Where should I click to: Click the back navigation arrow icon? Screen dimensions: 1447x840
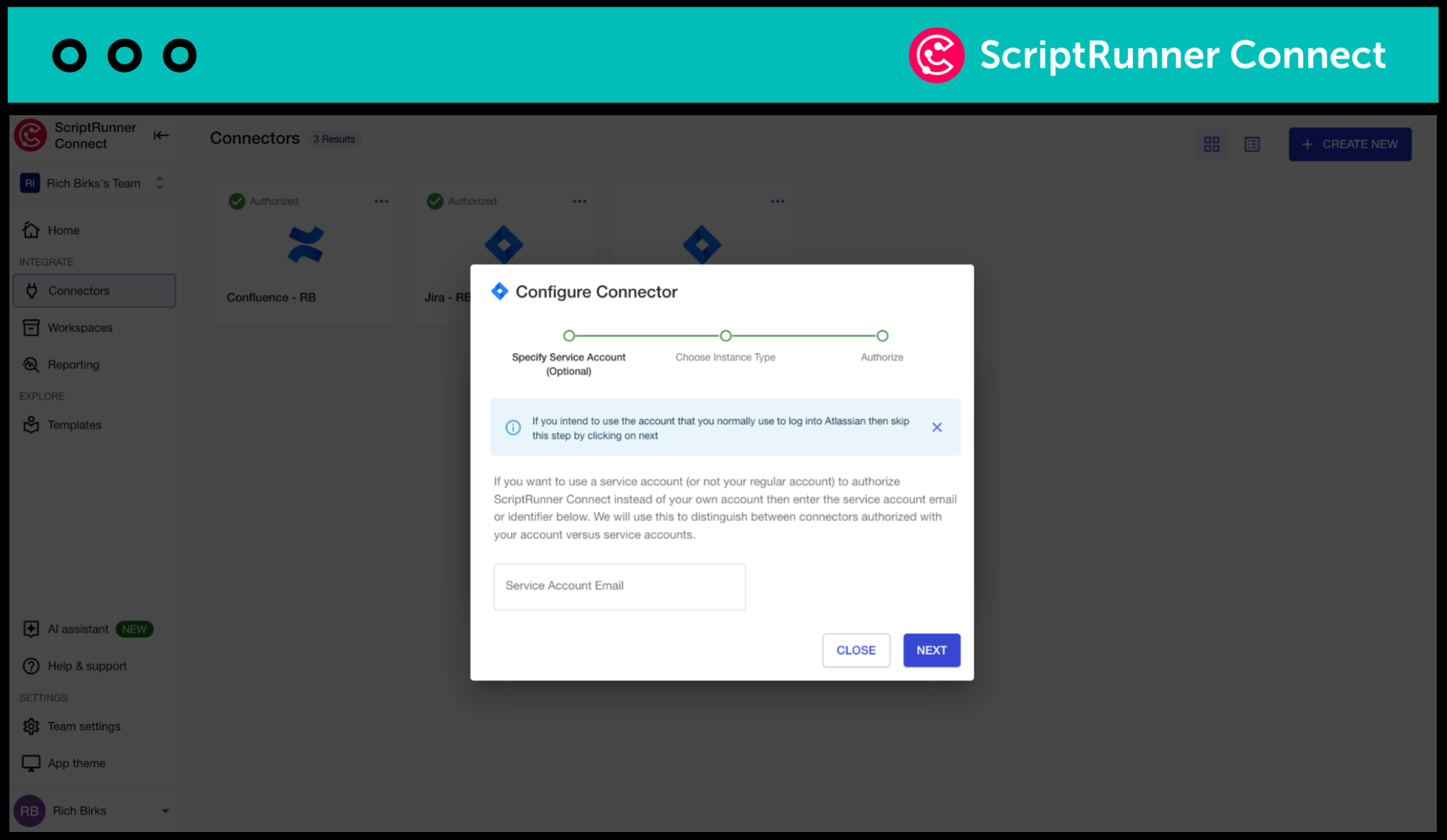point(161,135)
